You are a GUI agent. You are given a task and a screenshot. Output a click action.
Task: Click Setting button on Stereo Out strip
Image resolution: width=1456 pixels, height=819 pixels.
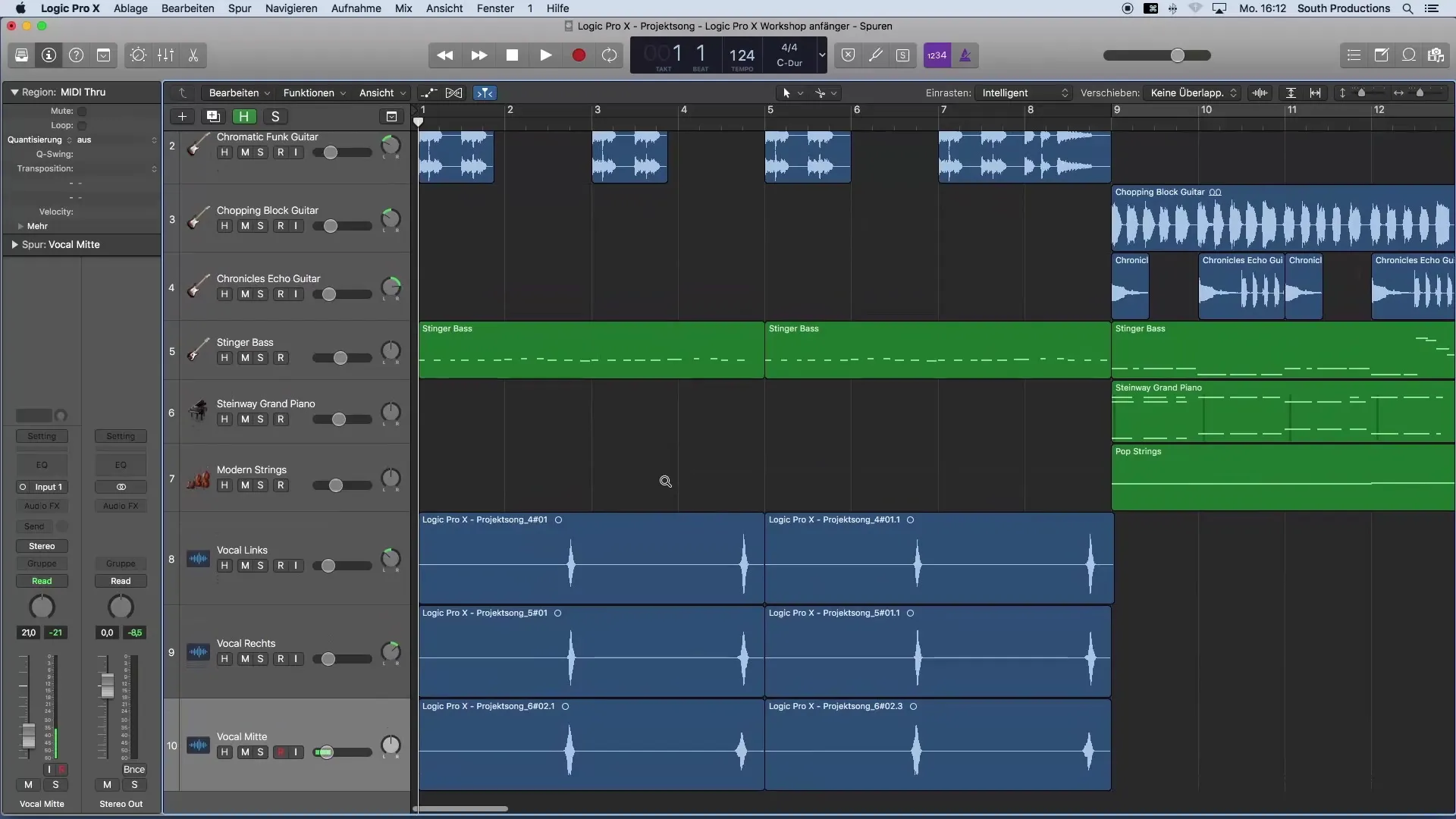click(x=121, y=437)
